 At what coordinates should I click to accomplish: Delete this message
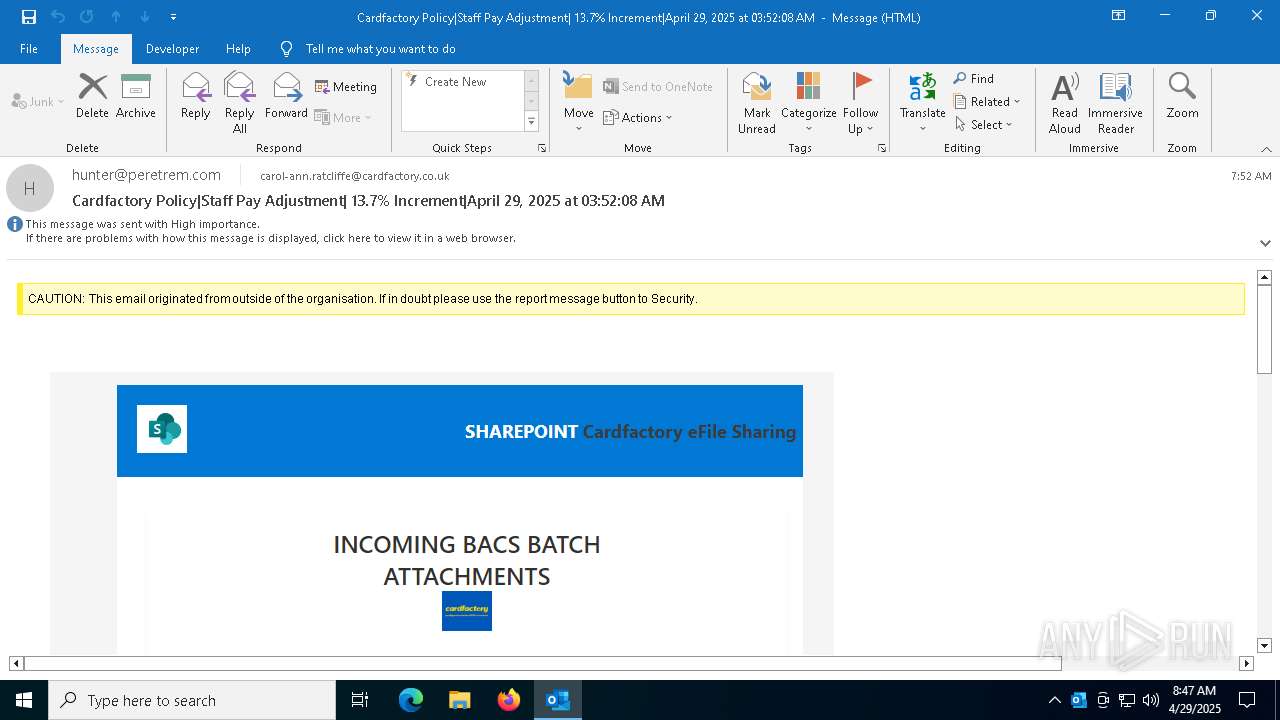(92, 96)
